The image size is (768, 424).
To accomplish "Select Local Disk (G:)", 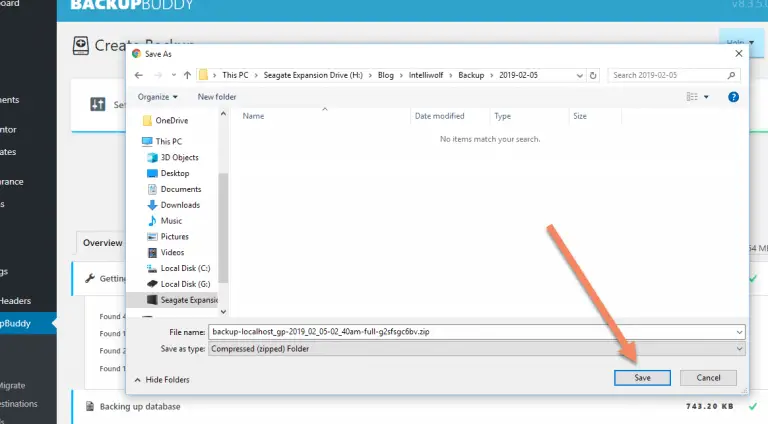I will click(x=178, y=284).
